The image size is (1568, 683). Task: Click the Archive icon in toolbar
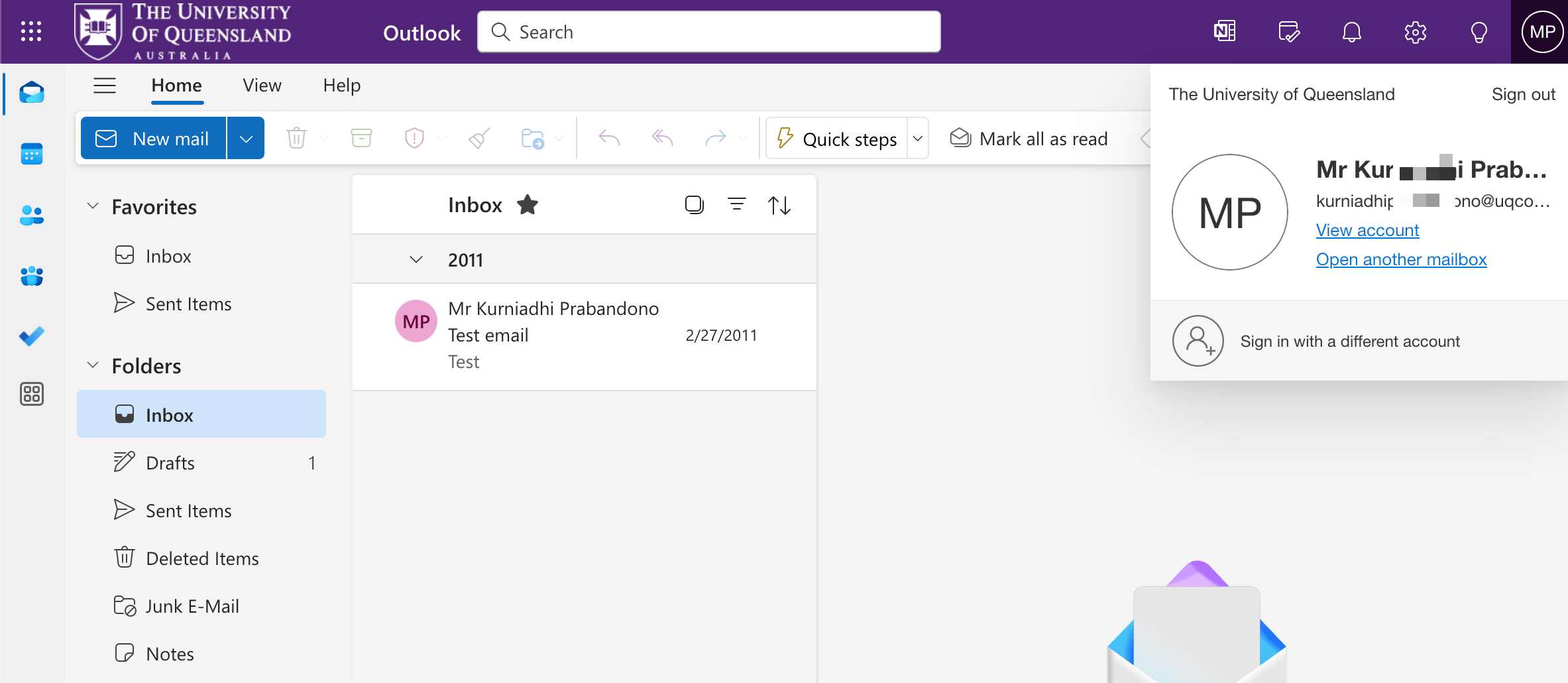(361, 138)
